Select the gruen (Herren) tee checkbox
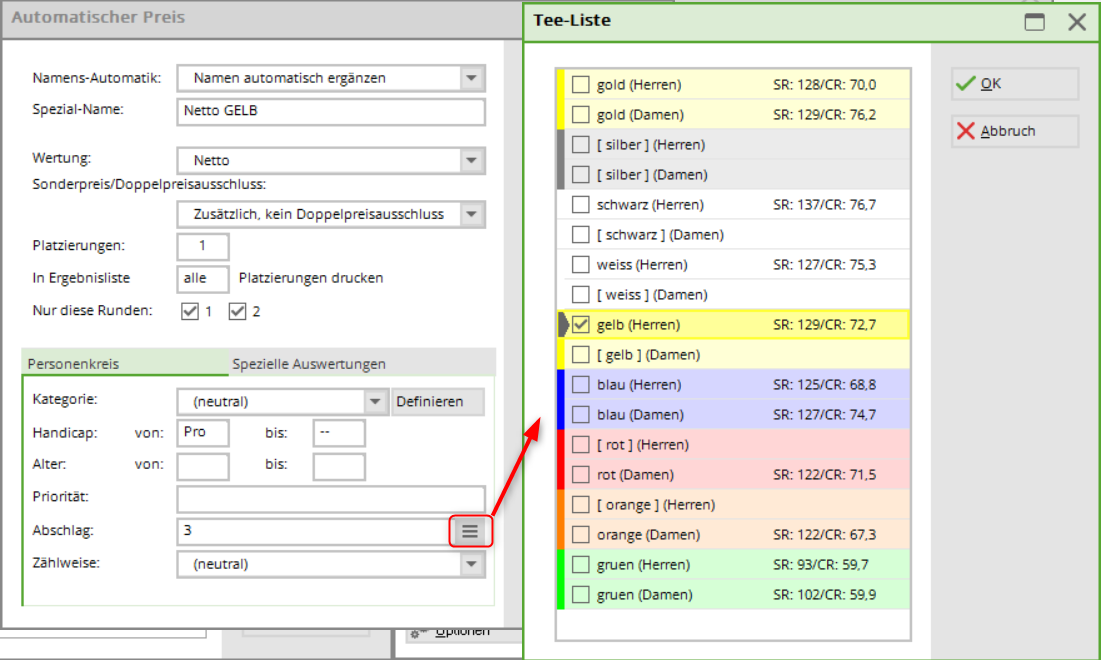This screenshot has width=1101, height=660. (581, 565)
